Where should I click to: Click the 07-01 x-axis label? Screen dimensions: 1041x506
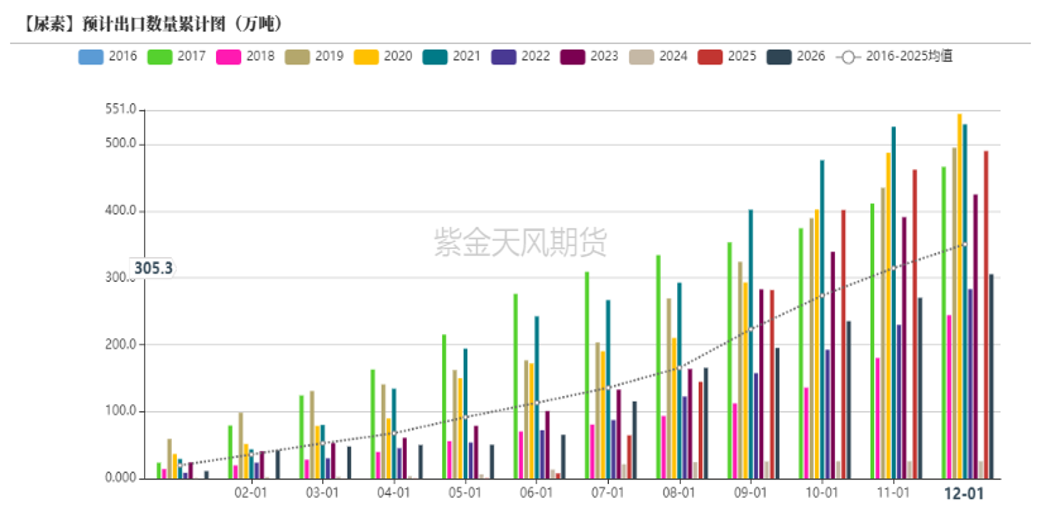pyautogui.click(x=607, y=494)
